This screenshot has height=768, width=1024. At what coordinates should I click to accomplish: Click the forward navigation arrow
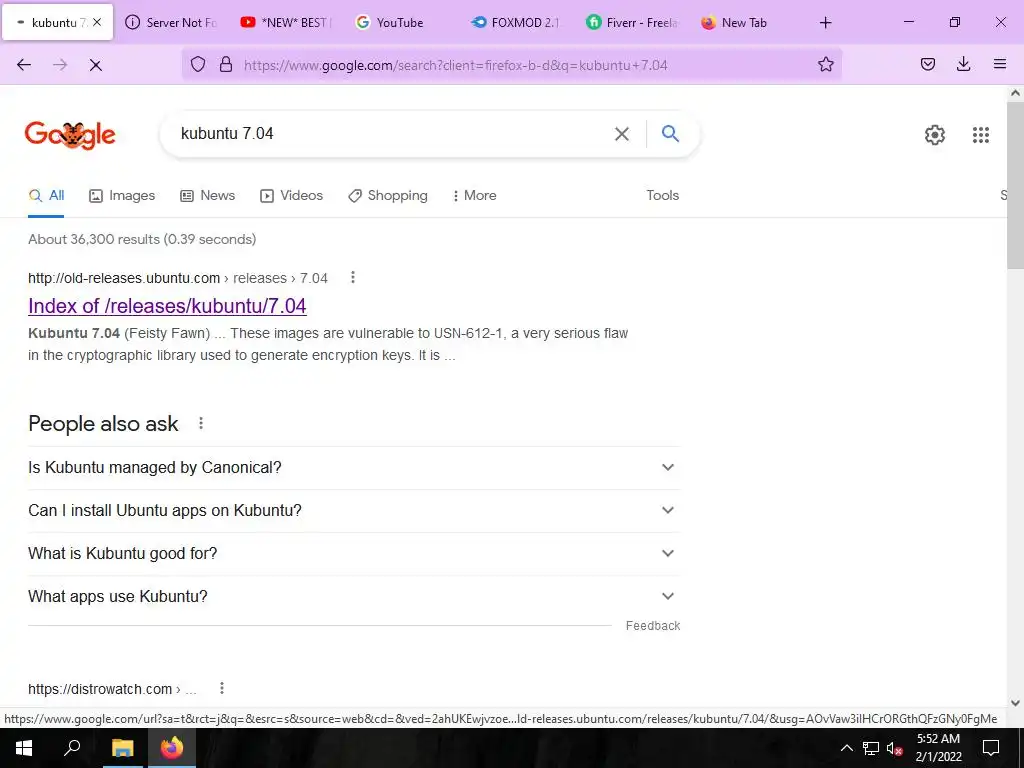tap(60, 65)
